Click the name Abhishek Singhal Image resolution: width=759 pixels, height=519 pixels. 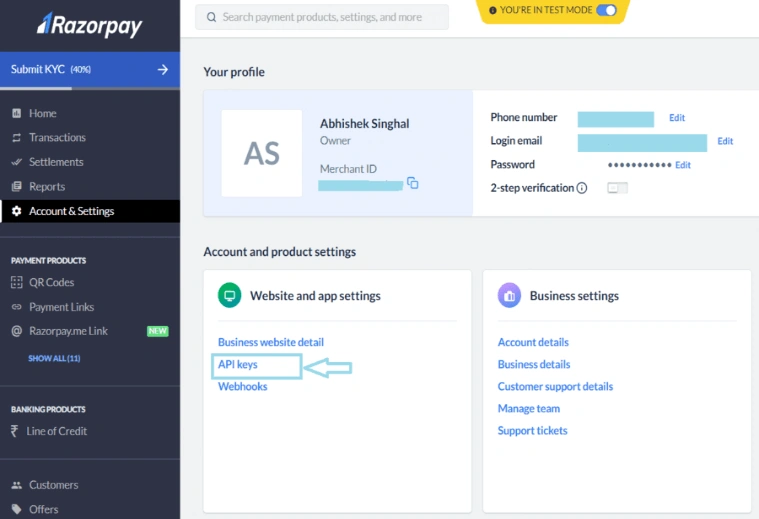click(x=364, y=124)
